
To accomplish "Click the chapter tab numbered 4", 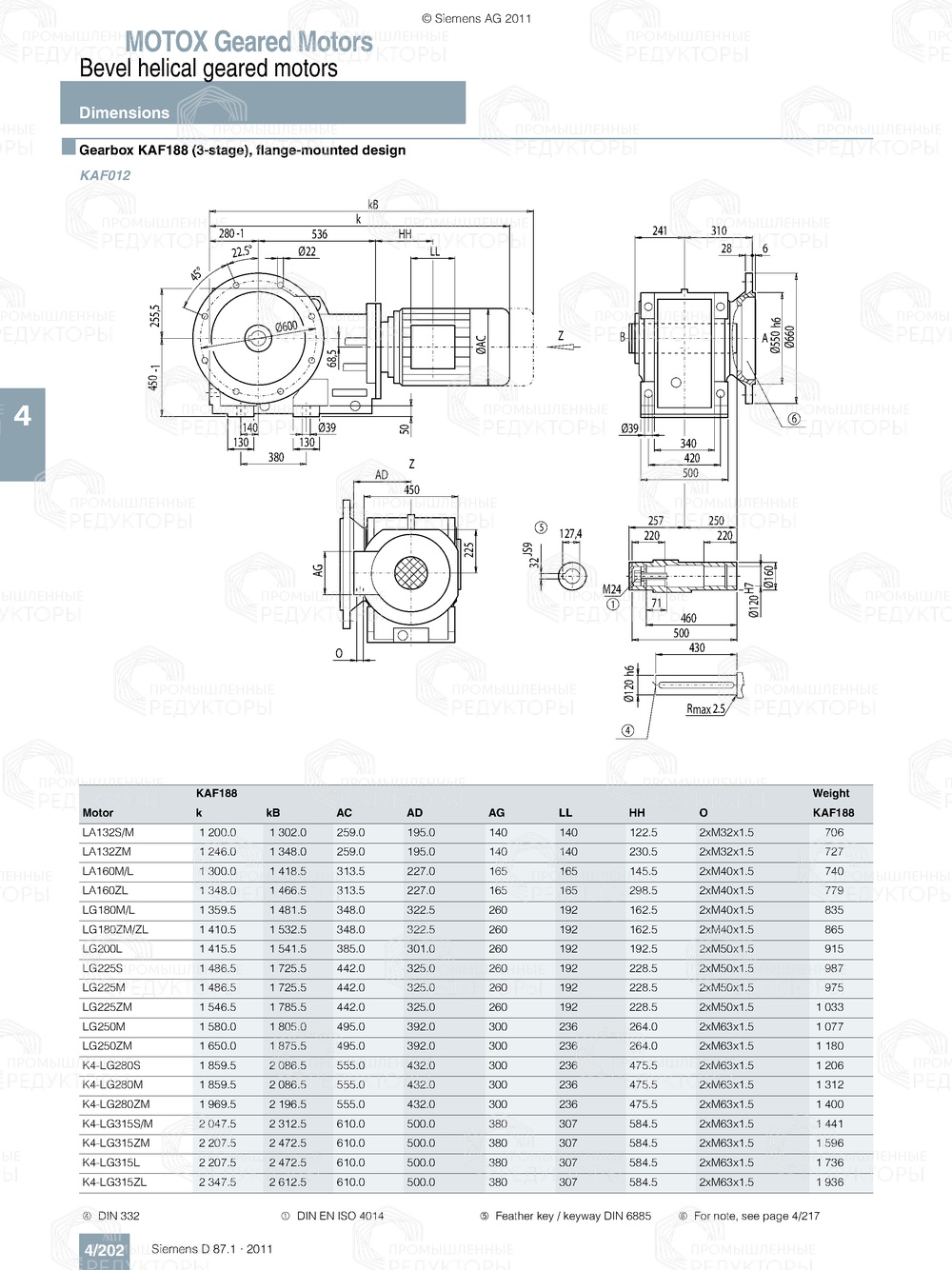I will [21, 414].
